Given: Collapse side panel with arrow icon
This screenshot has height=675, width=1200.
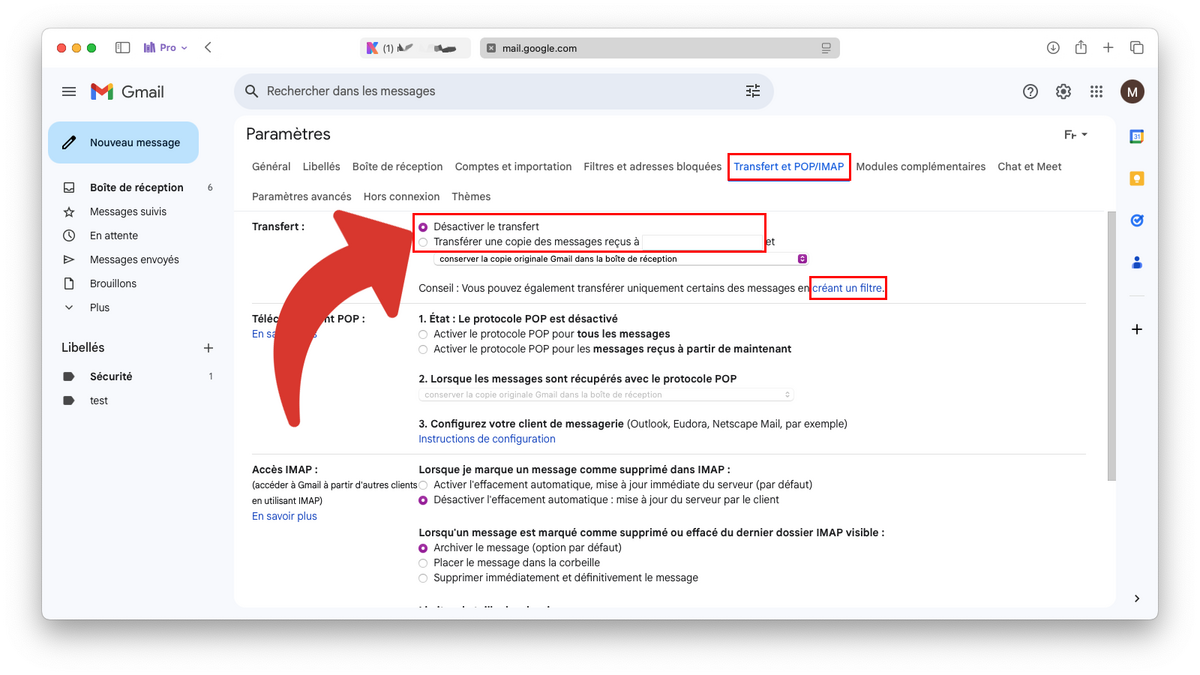Looking at the screenshot, I should [1137, 598].
